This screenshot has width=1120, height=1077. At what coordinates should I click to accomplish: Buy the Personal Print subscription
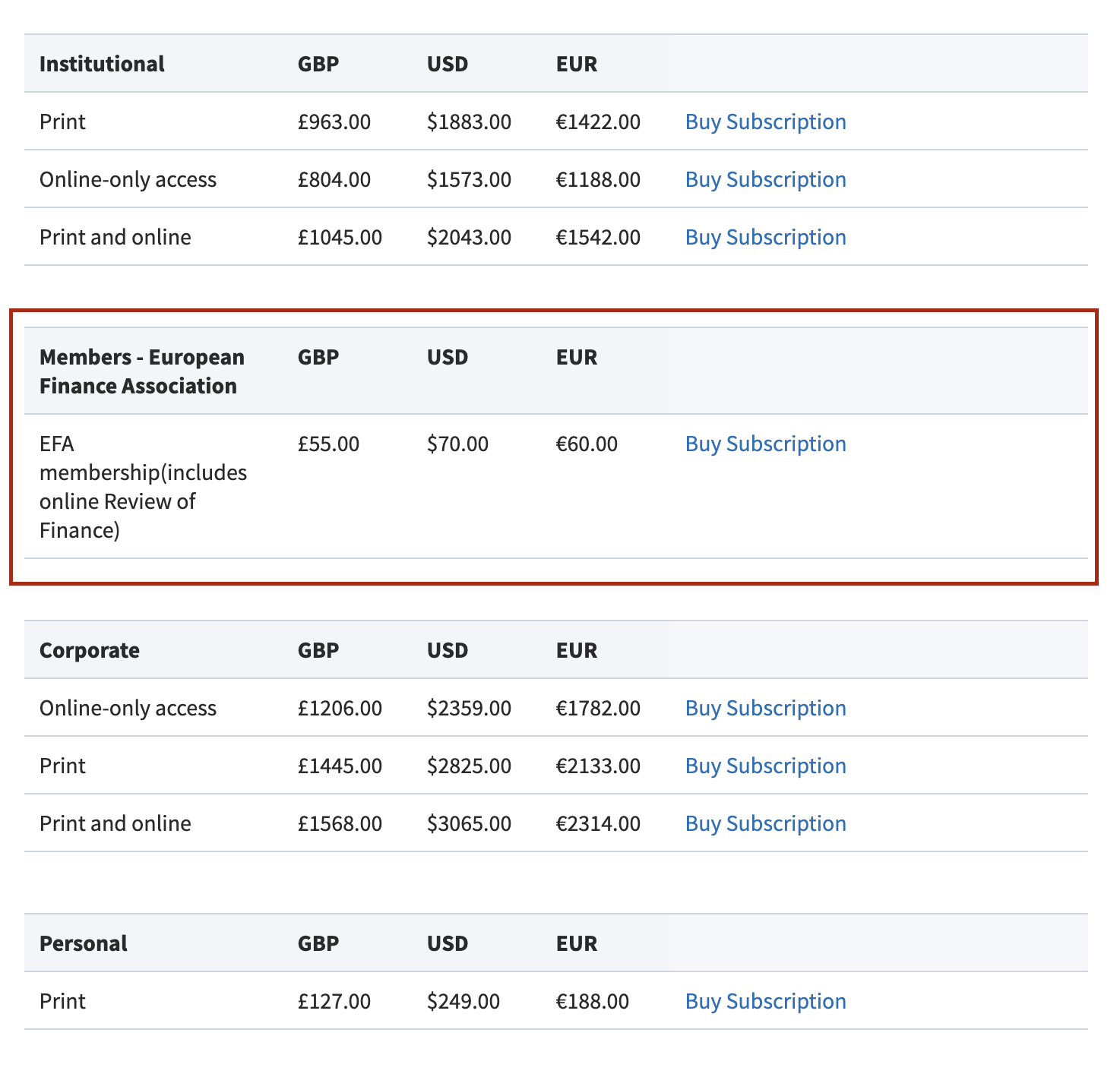pos(765,1002)
